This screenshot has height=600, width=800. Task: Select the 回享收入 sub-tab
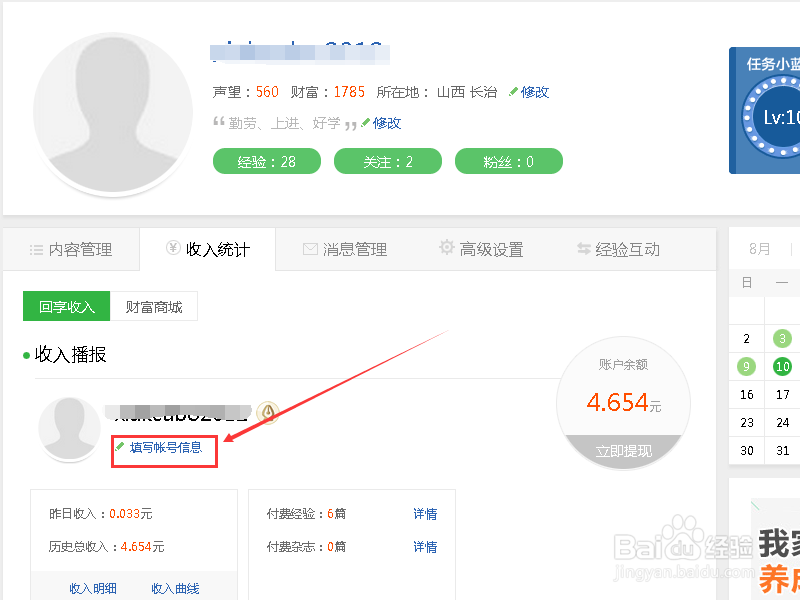(66, 306)
